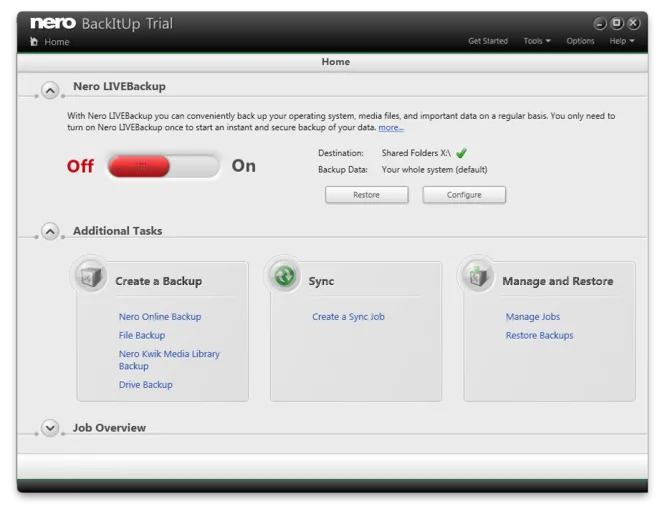Image resolution: width=665 pixels, height=514 pixels.
Task: Click the Create a Backup card title
Action: [158, 281]
